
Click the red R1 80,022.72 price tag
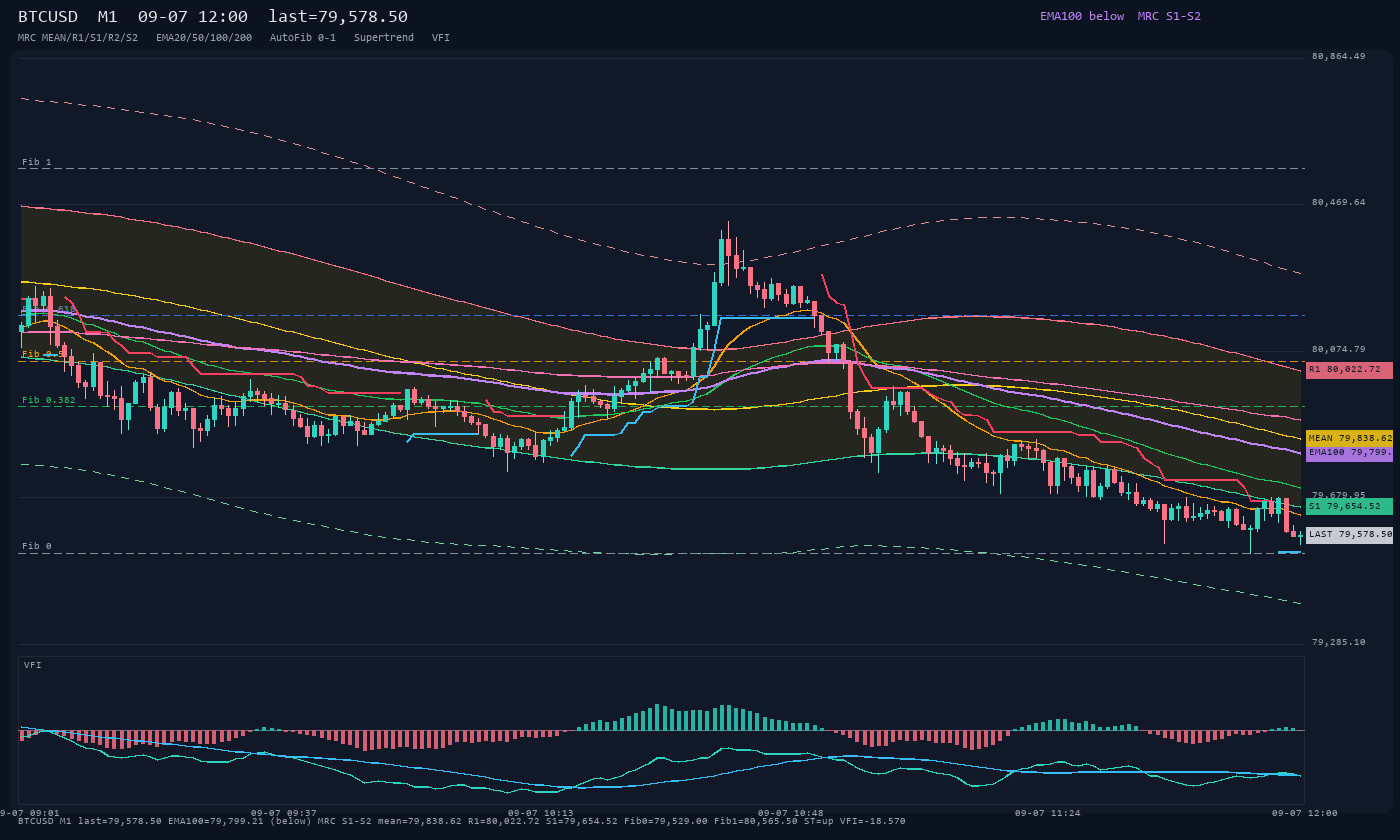[1349, 370]
